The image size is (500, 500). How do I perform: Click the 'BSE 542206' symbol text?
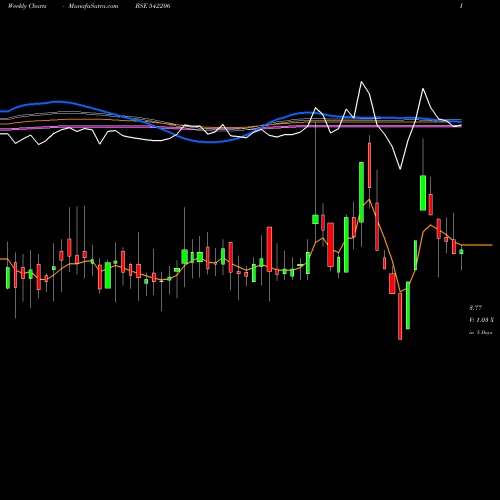(x=153, y=6)
